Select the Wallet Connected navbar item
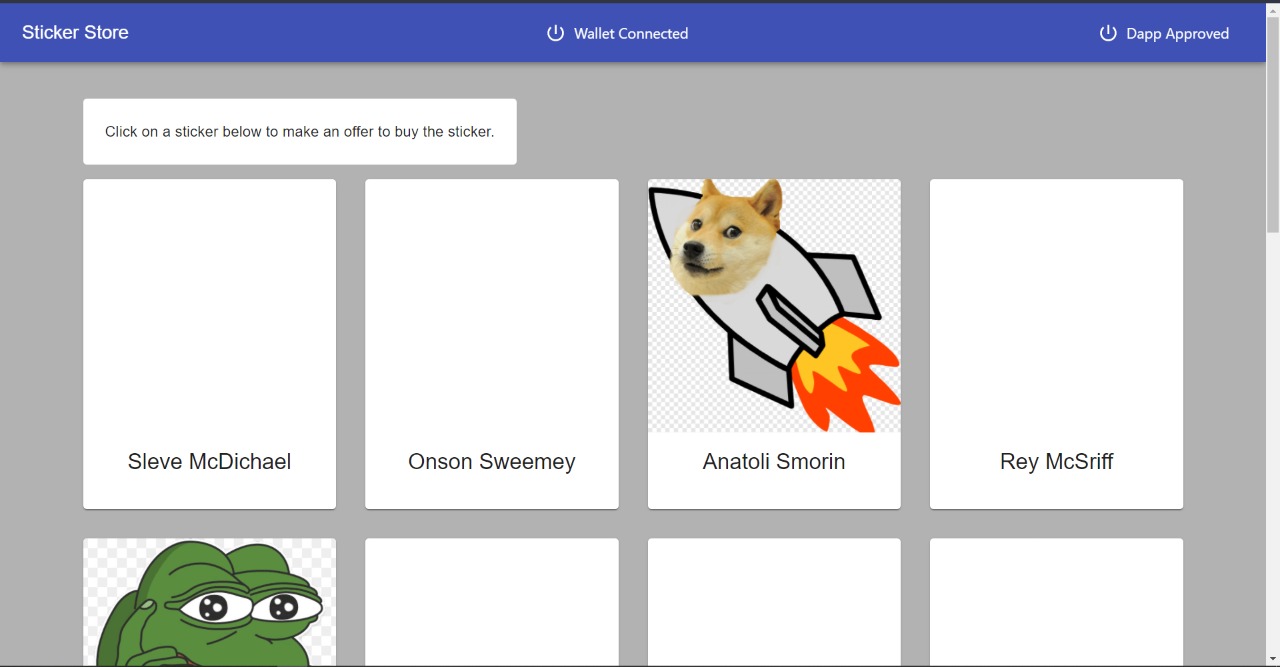 pos(630,32)
